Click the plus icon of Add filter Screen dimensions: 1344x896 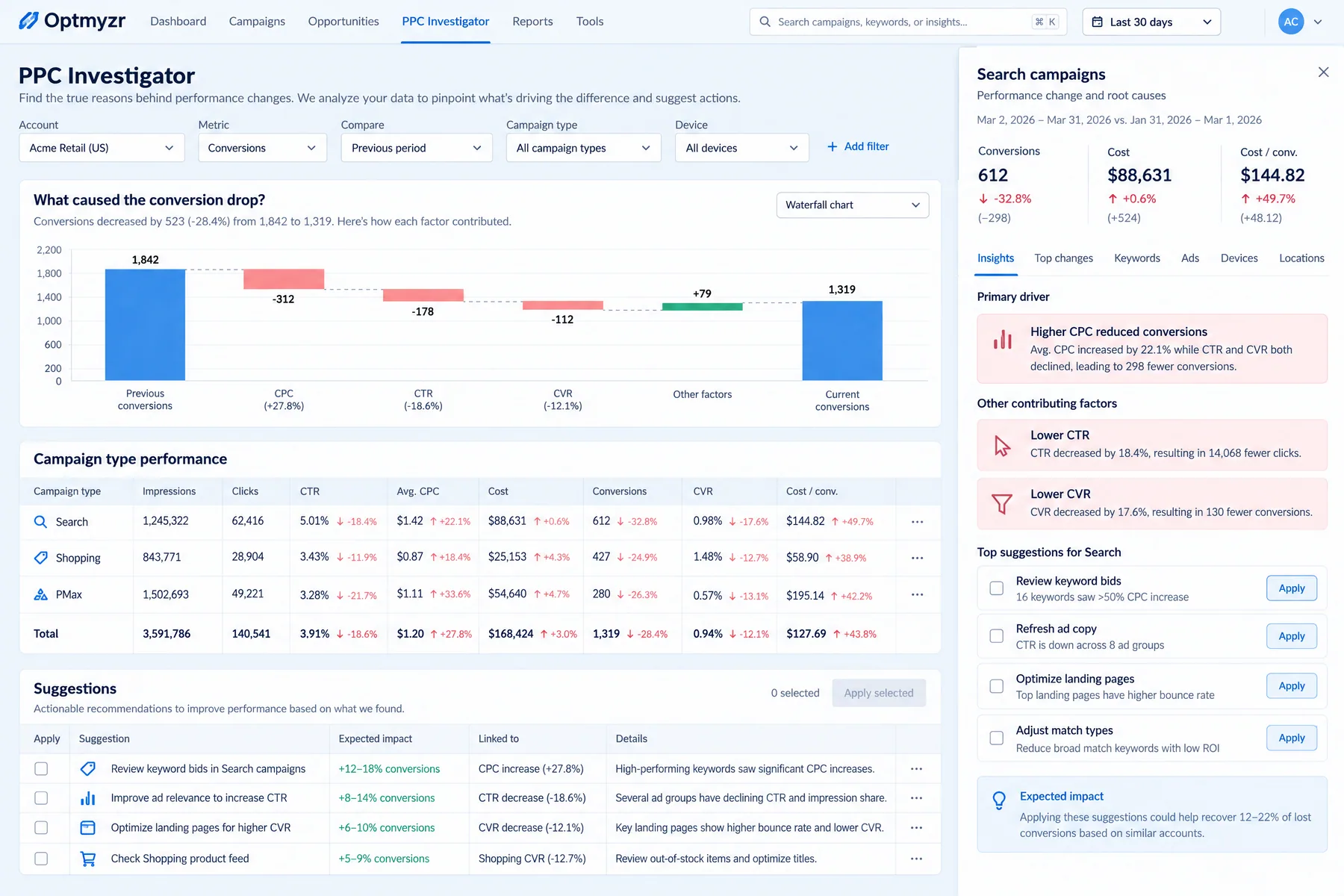click(x=833, y=146)
